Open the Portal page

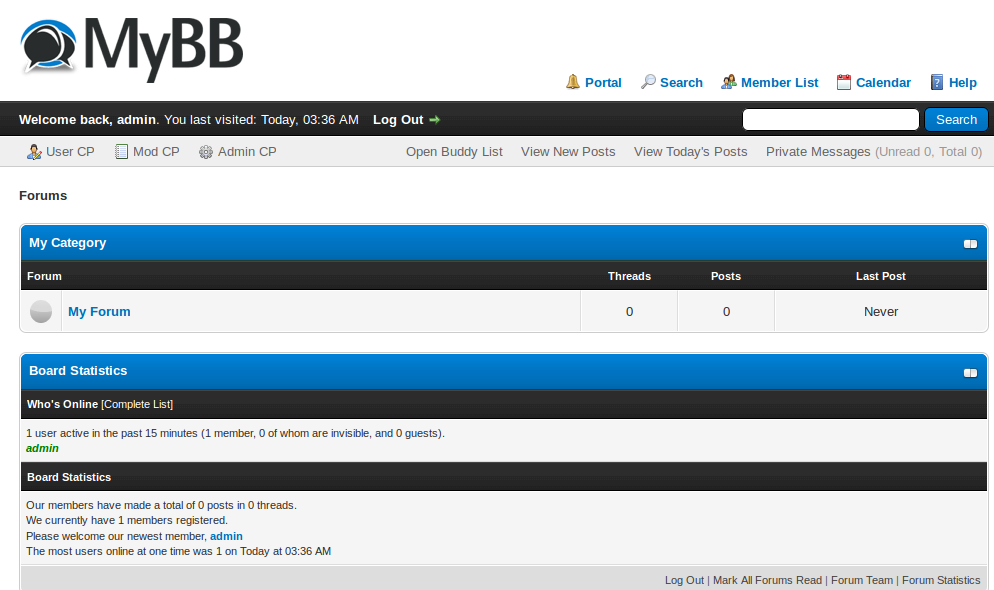tap(603, 82)
